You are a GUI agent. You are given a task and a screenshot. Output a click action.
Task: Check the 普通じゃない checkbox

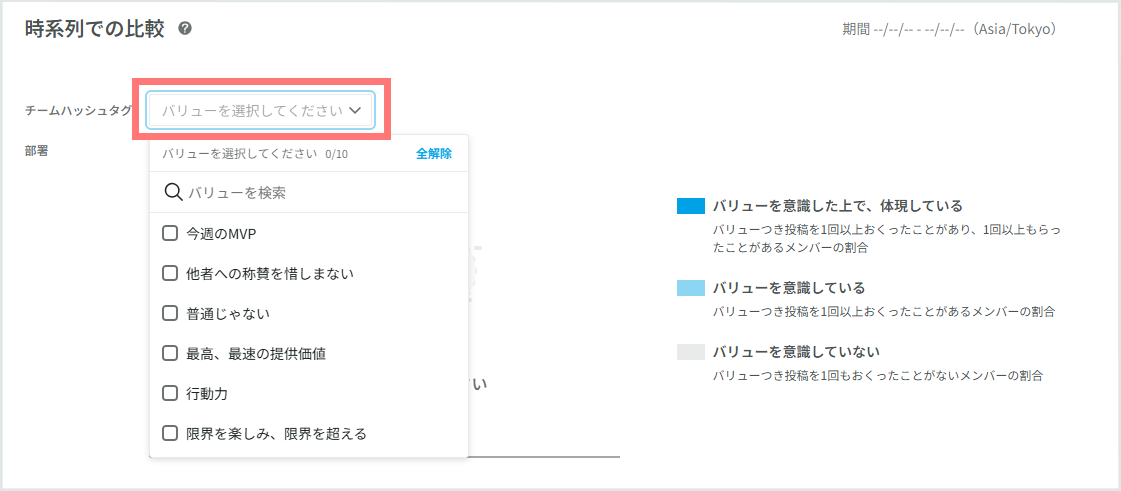coord(169,313)
